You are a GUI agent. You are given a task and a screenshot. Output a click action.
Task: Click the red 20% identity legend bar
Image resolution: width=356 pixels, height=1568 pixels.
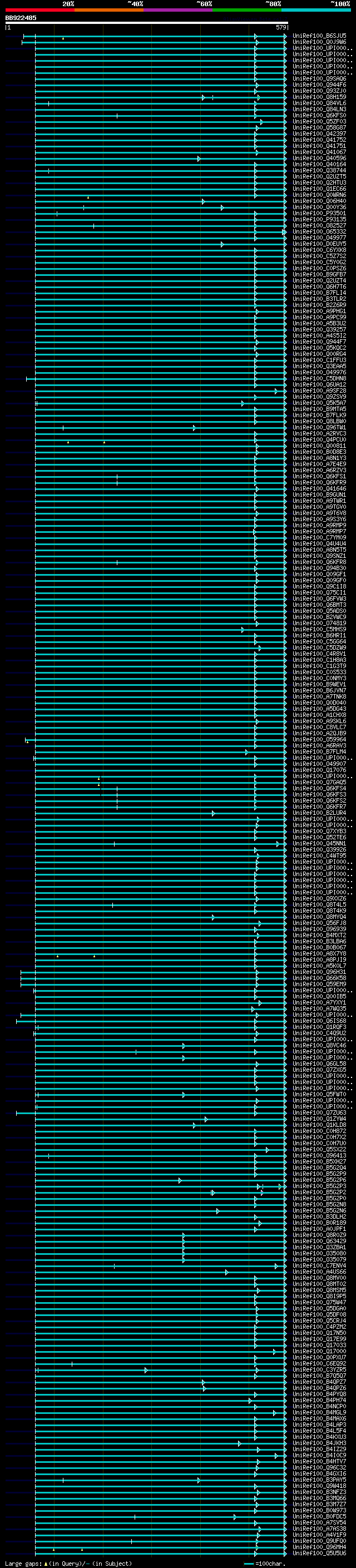click(39, 10)
